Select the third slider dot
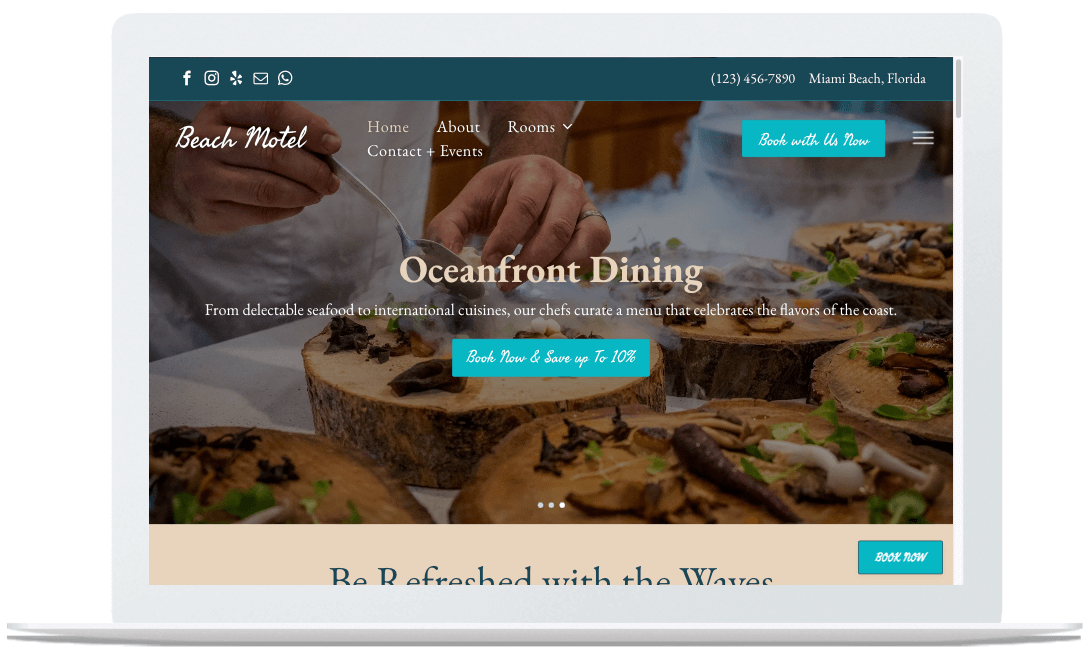Viewport: 1090px width, 654px height. [562, 505]
